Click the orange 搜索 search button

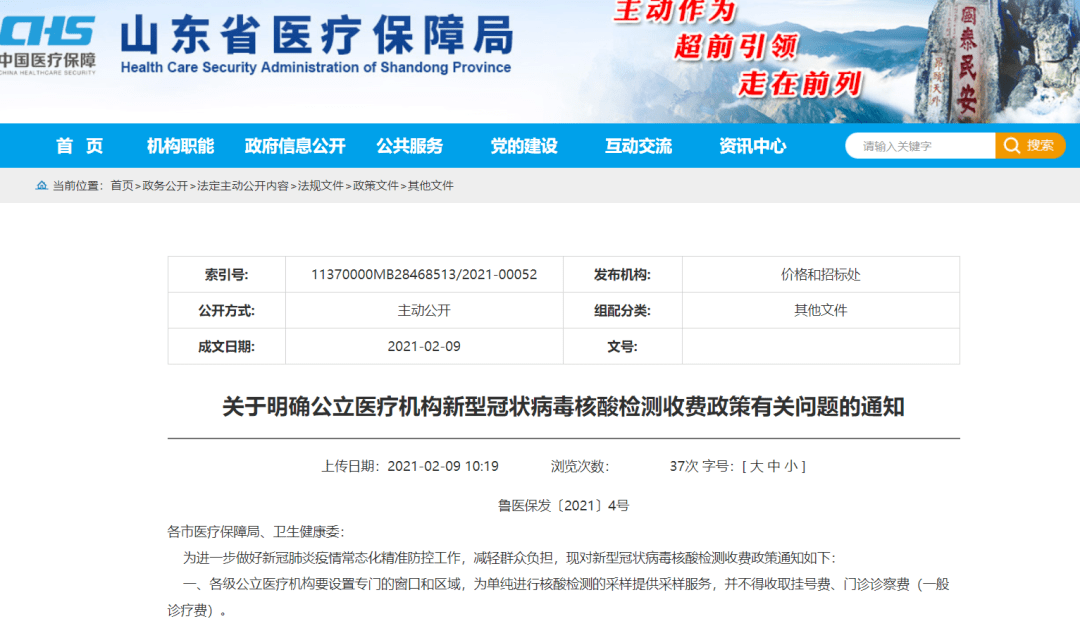(x=1030, y=145)
